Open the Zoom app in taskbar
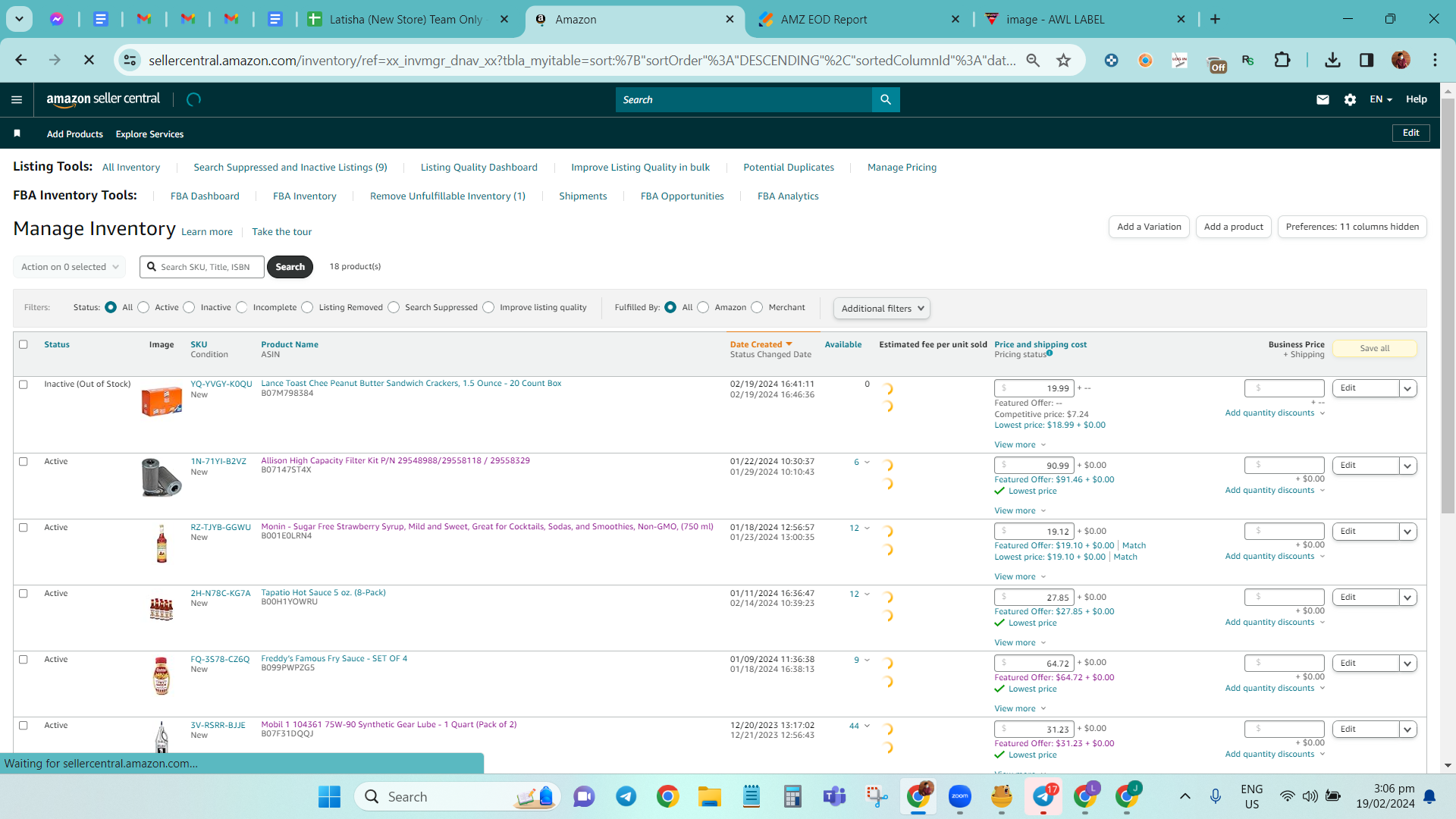The width and height of the screenshot is (1456, 819). click(960, 796)
